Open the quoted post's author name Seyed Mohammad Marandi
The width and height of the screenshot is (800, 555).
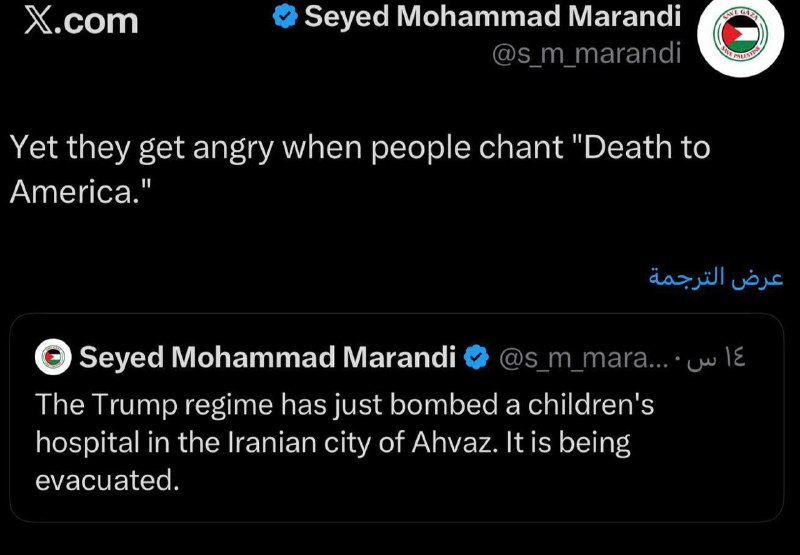tap(267, 357)
